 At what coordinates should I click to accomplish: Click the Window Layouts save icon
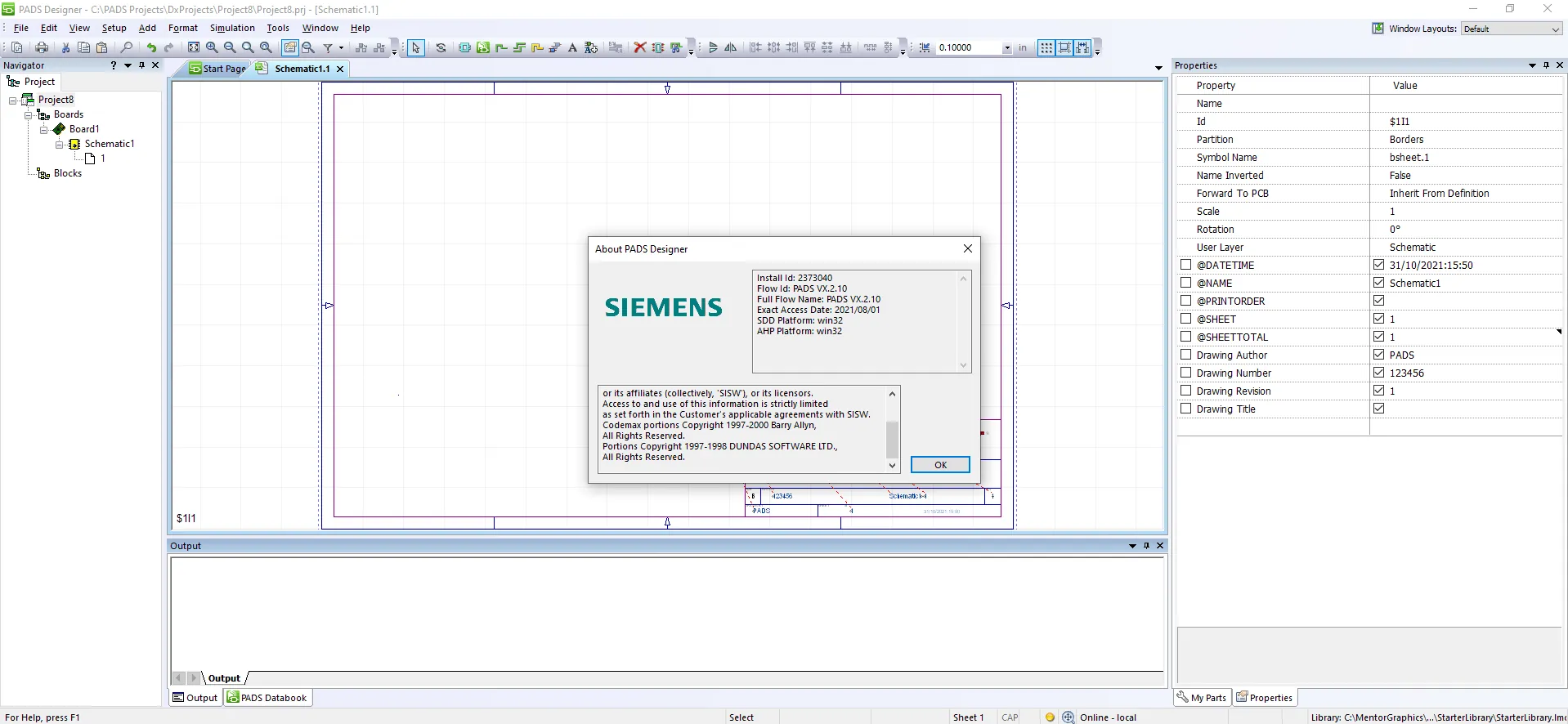[1378, 29]
